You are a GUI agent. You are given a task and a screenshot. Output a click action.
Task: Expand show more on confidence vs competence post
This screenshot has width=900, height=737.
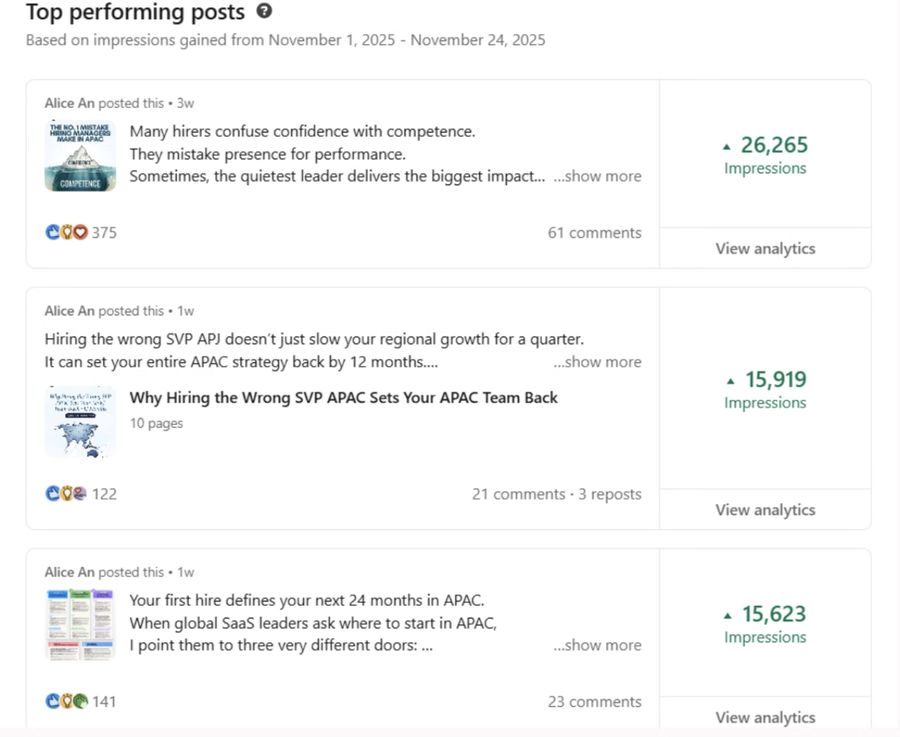tap(598, 176)
